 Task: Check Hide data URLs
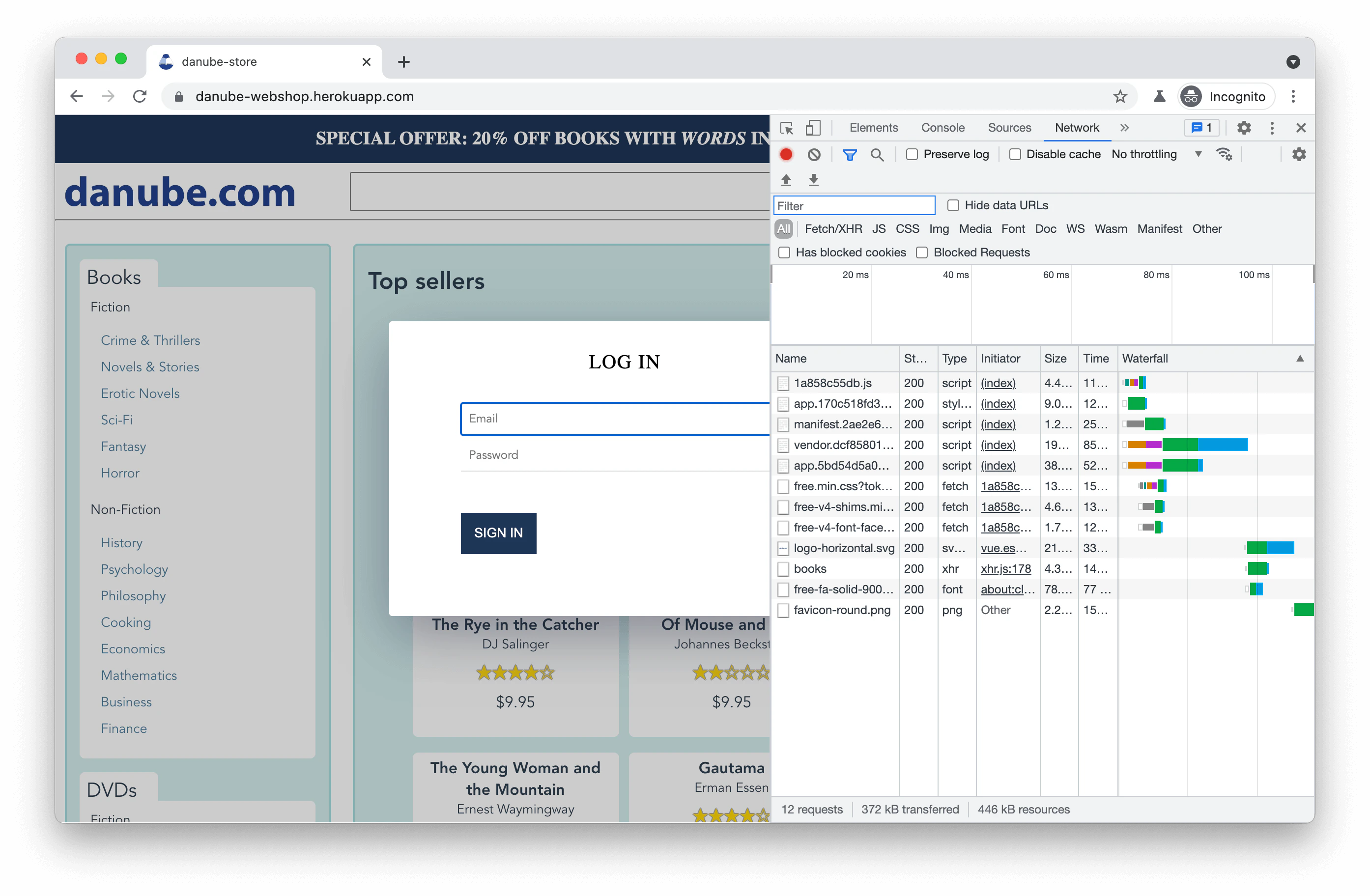click(x=953, y=205)
